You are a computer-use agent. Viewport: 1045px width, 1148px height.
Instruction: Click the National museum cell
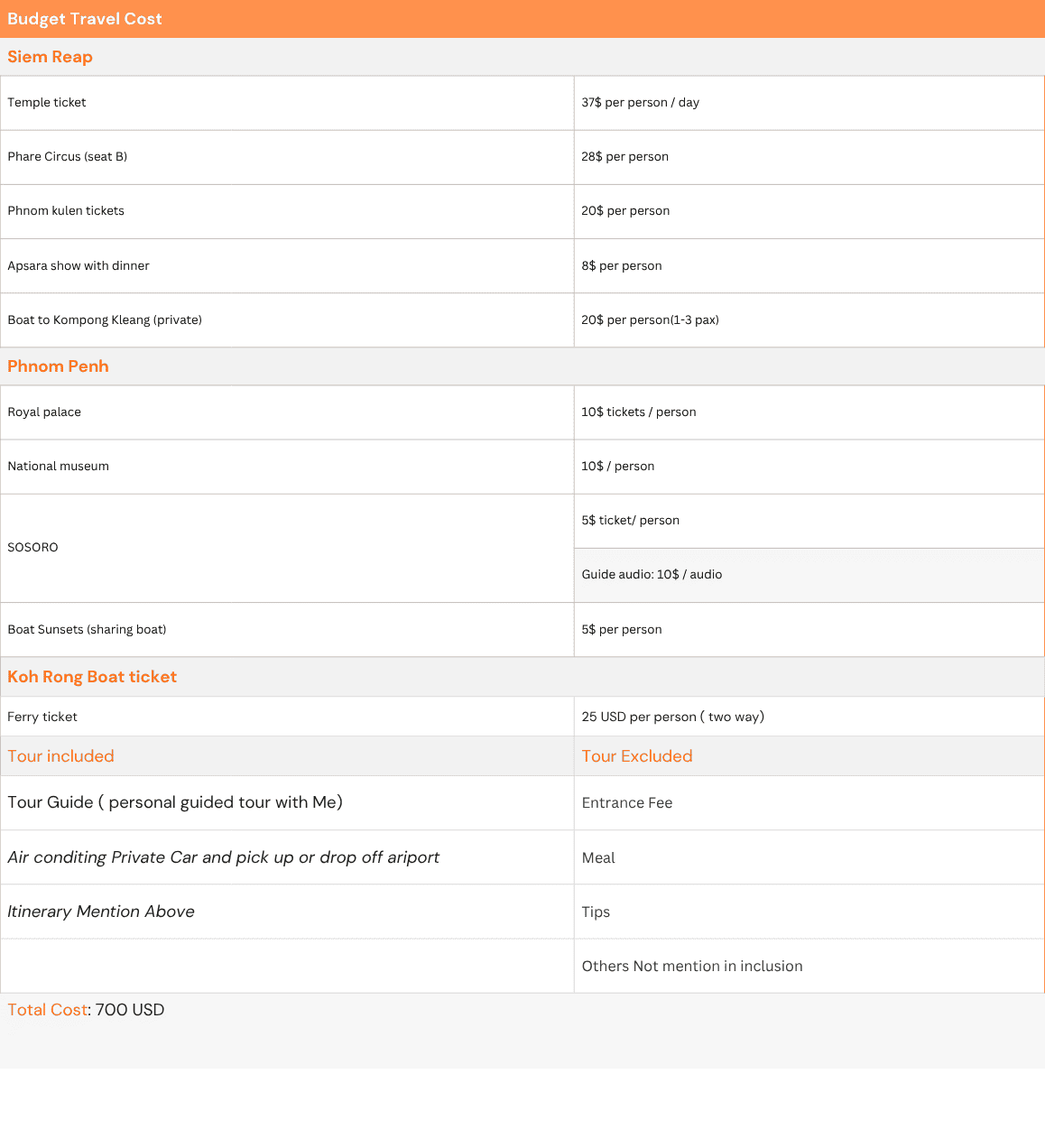point(59,467)
